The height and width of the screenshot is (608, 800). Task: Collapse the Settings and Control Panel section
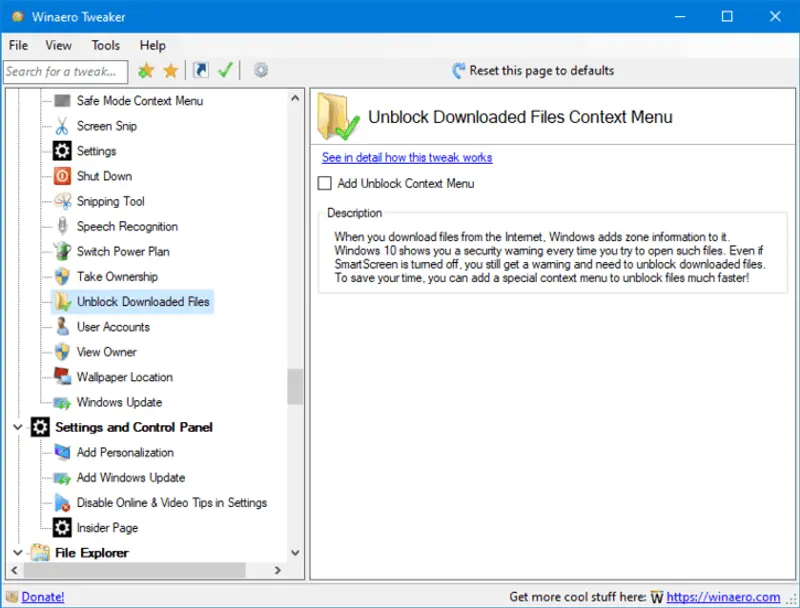coord(17,427)
